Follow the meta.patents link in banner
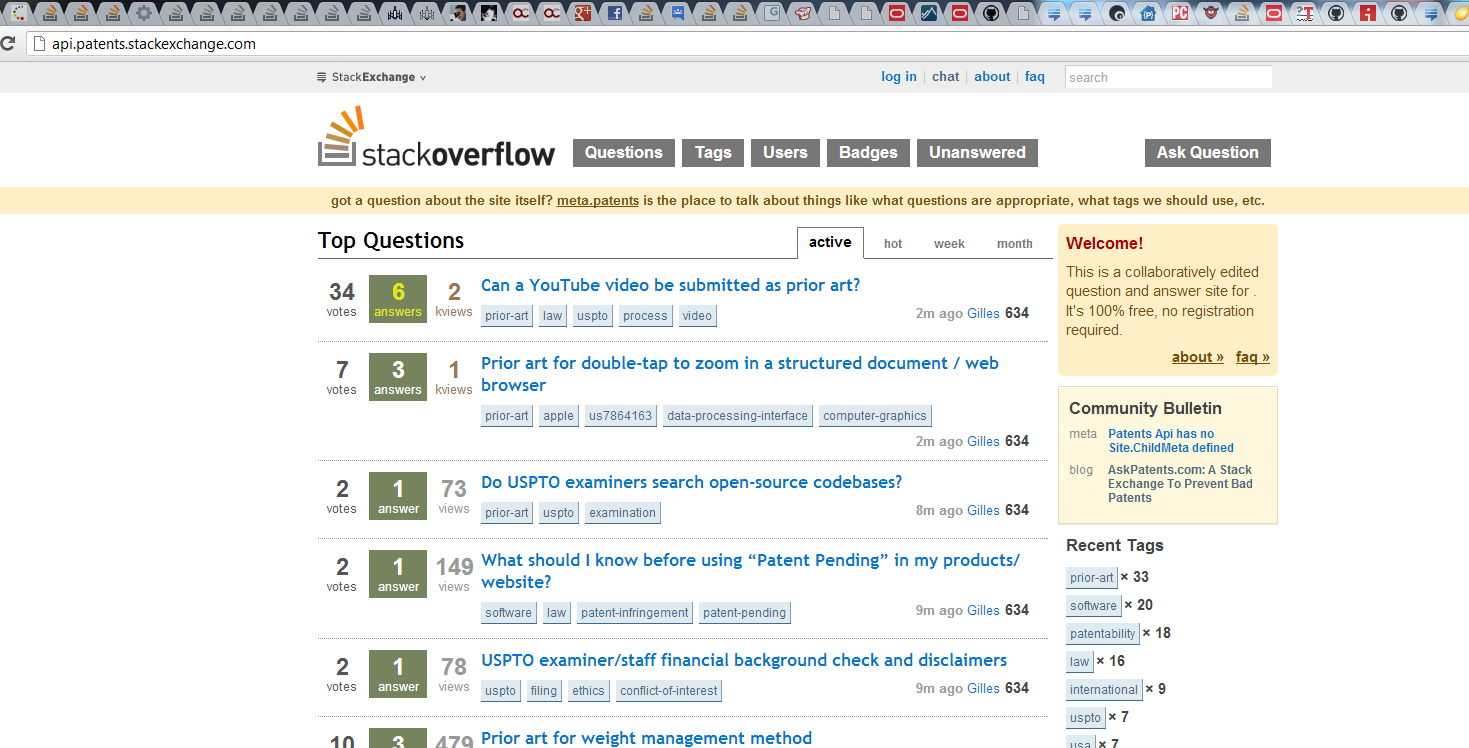 598,201
